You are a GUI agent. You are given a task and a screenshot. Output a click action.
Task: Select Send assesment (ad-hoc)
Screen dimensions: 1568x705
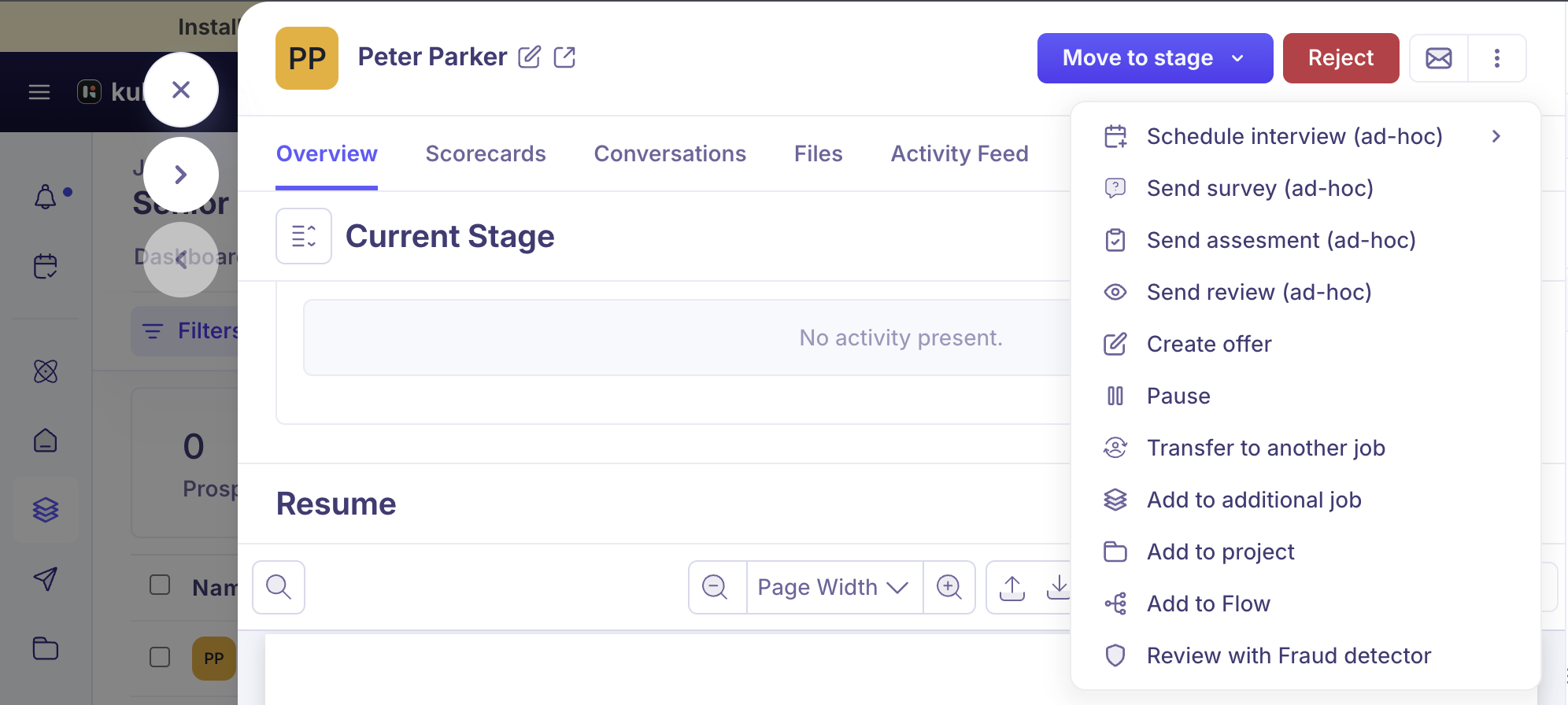click(1305, 240)
